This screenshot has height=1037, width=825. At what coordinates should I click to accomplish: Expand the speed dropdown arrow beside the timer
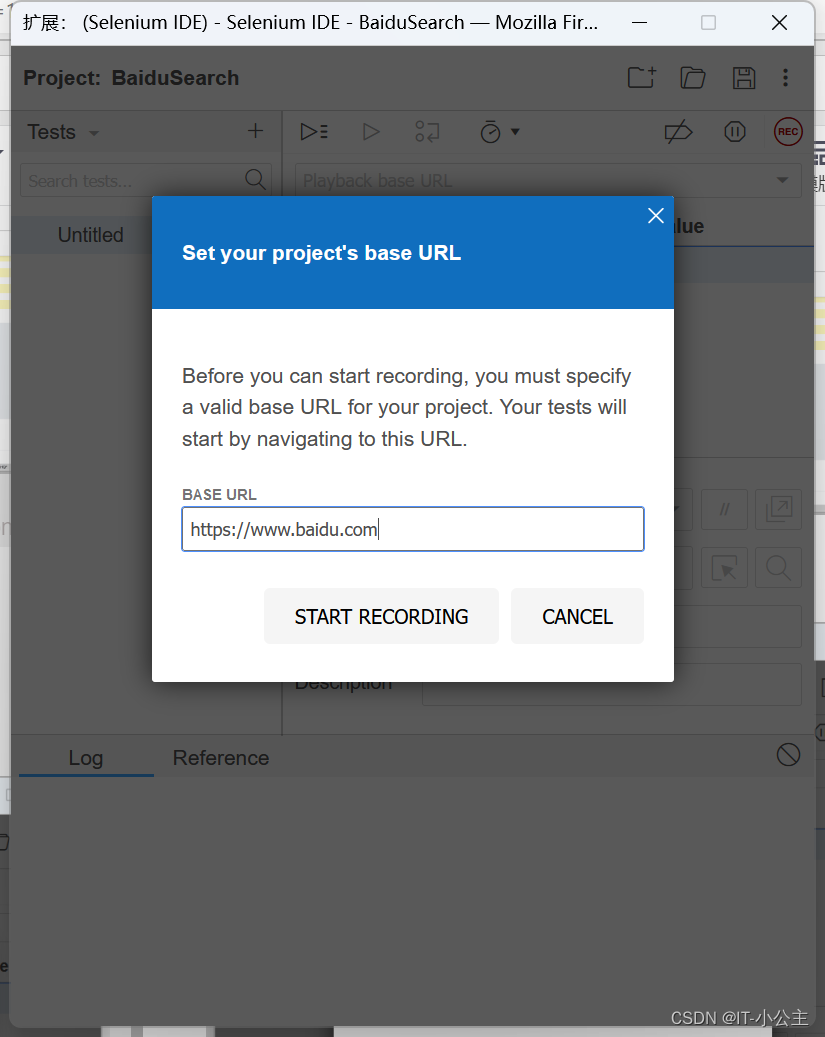[515, 132]
